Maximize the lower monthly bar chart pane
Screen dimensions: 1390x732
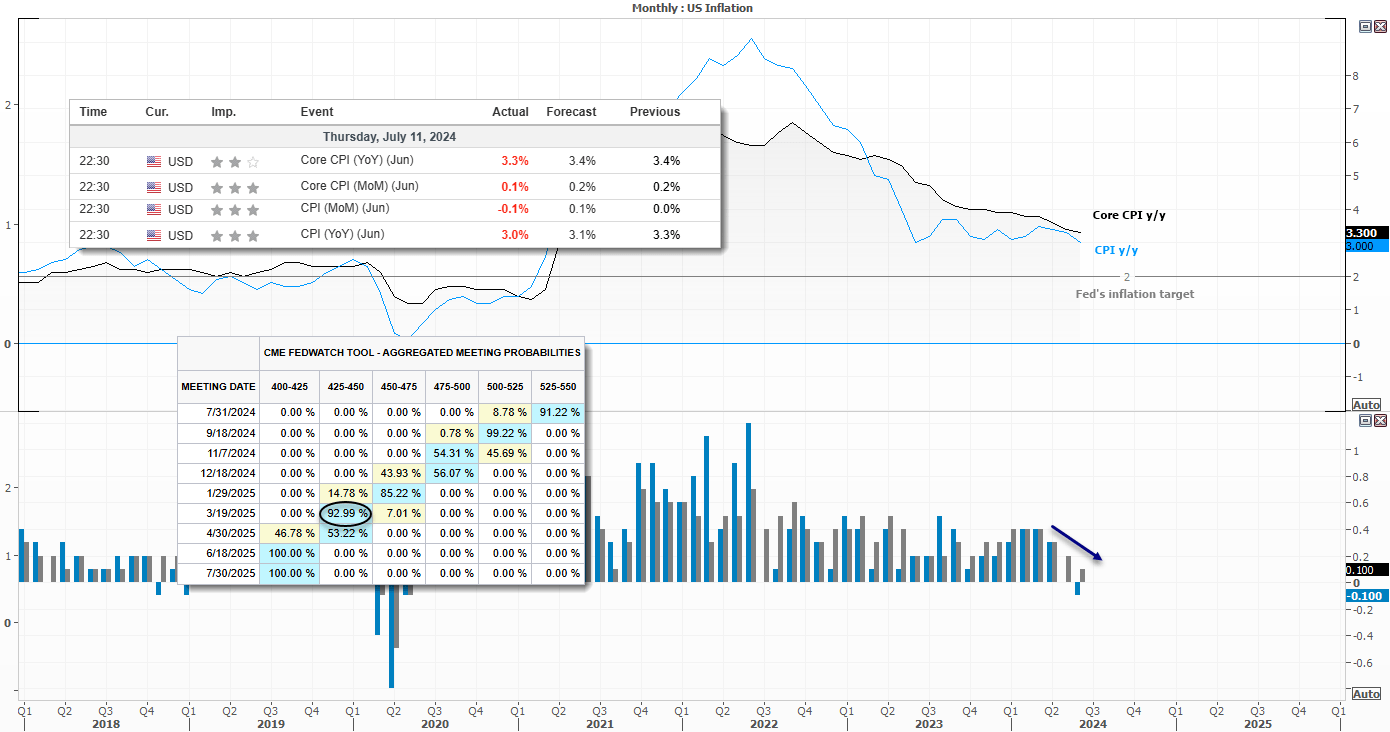[x=1366, y=421]
